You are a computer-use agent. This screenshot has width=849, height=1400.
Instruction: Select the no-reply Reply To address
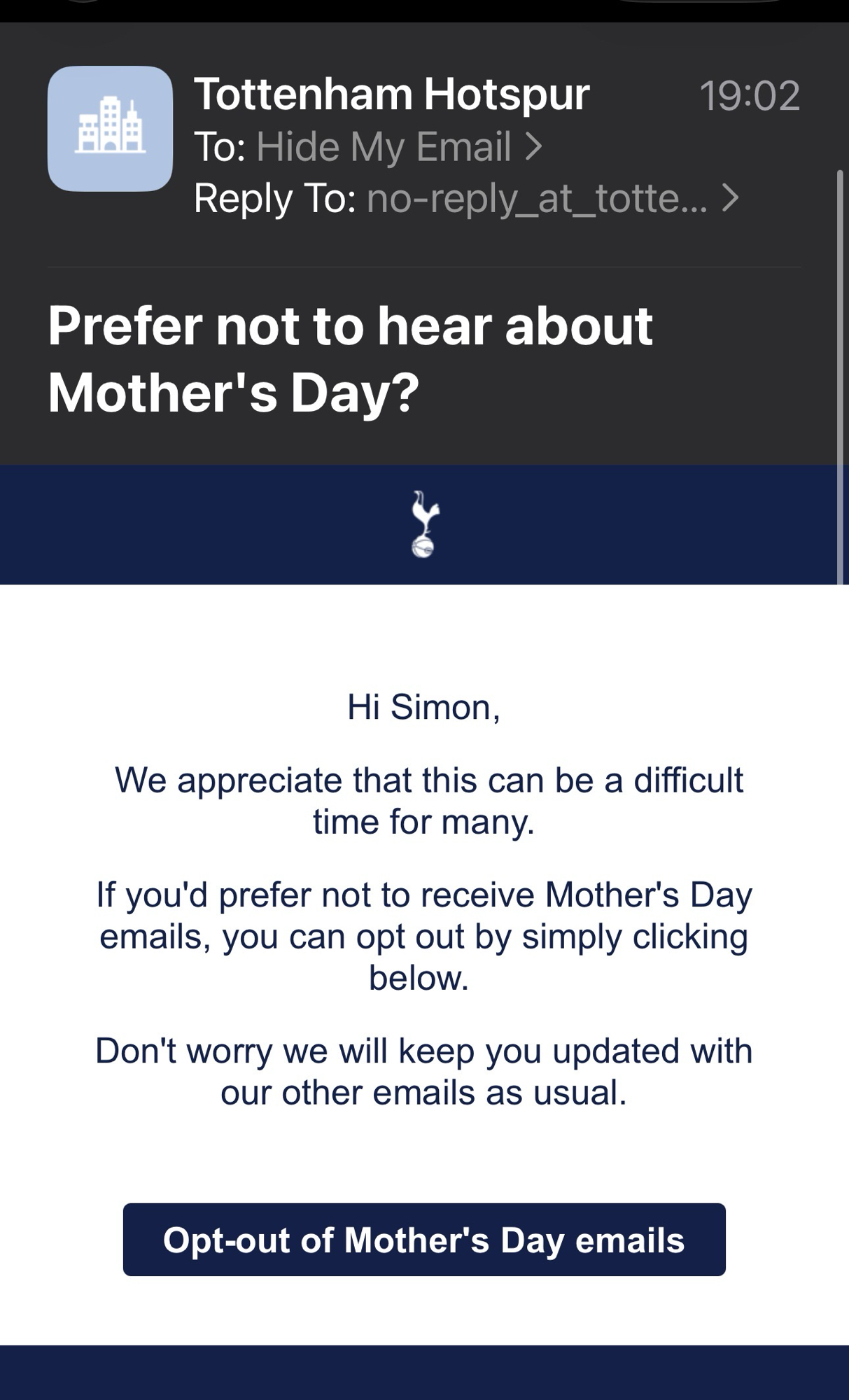(536, 198)
